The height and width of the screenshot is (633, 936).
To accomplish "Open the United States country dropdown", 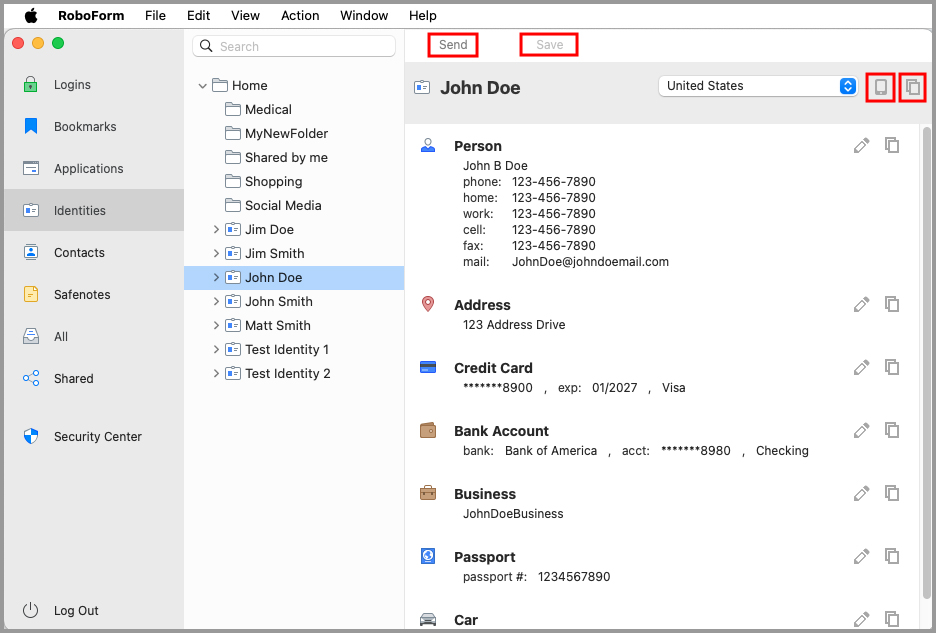I will [758, 86].
